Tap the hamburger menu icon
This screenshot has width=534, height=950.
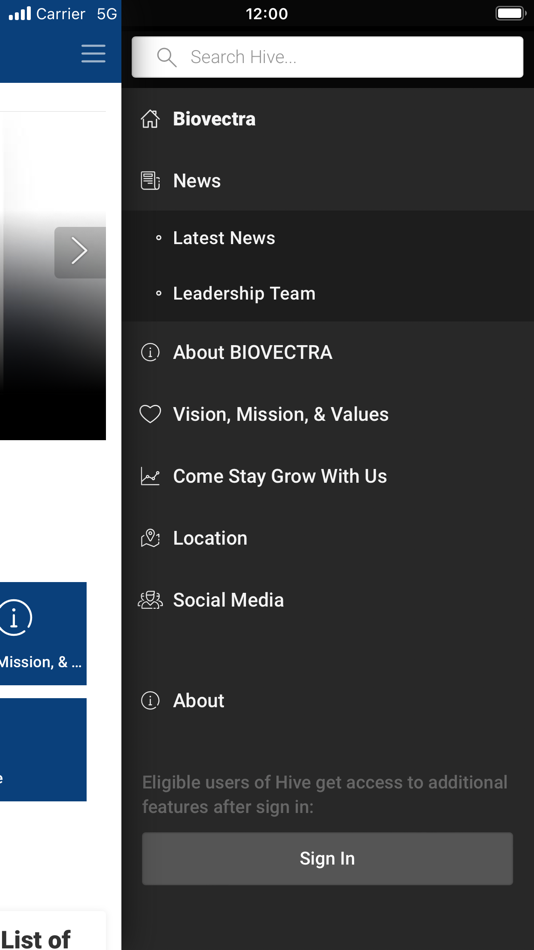coord(93,54)
